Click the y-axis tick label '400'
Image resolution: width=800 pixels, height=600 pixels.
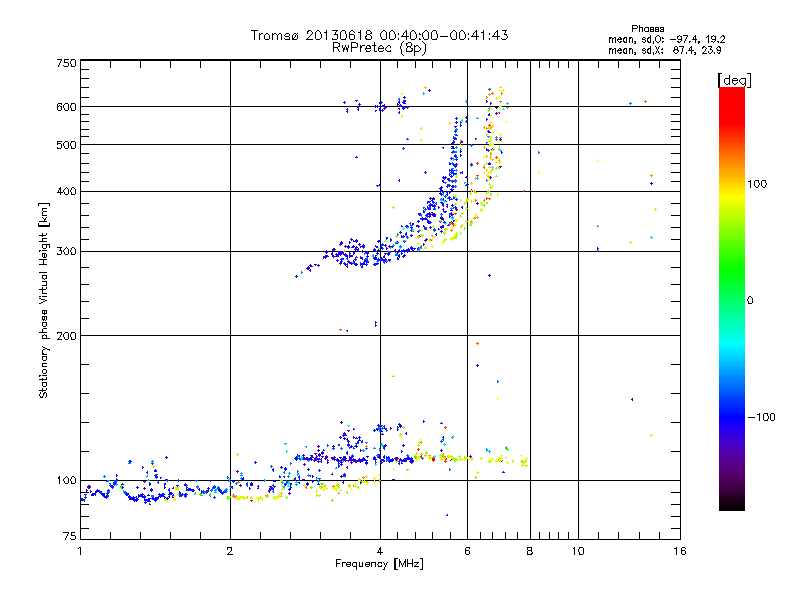tap(66, 192)
